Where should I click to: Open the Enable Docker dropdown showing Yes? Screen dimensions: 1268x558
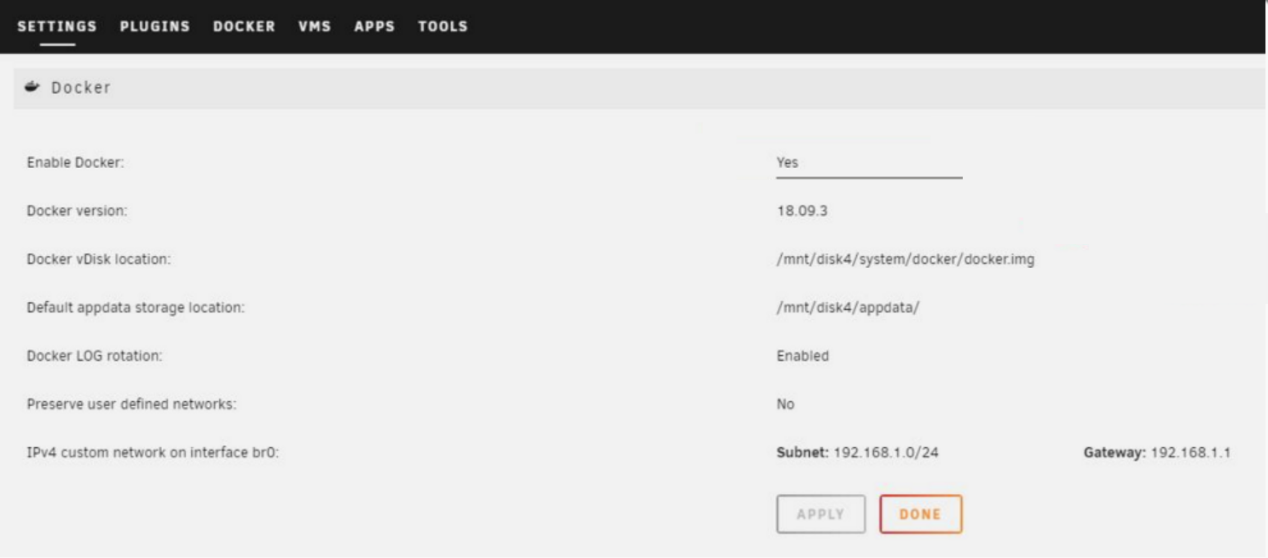[x=868, y=163]
